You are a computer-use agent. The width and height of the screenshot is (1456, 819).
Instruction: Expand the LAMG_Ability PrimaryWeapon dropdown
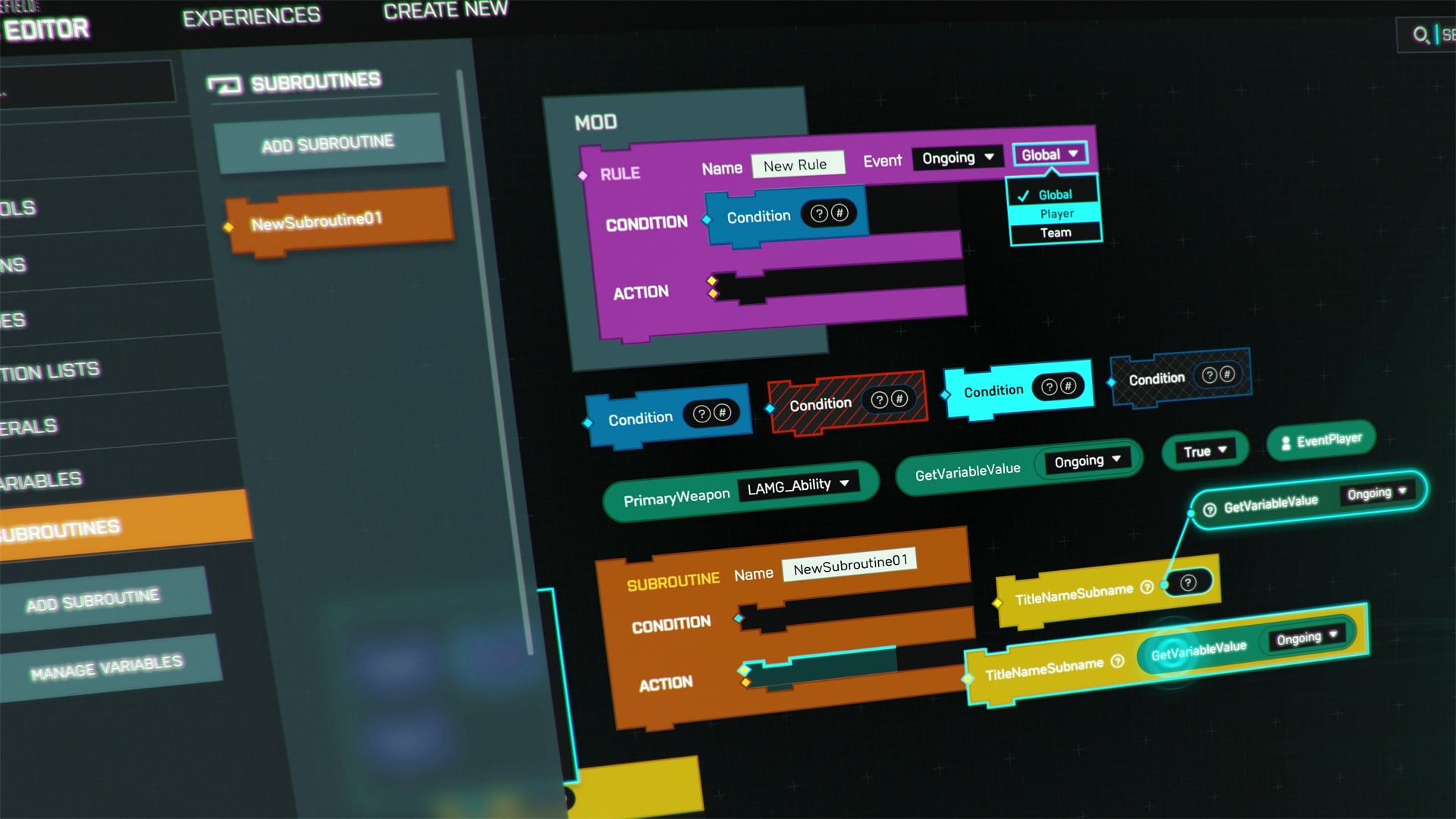(845, 483)
